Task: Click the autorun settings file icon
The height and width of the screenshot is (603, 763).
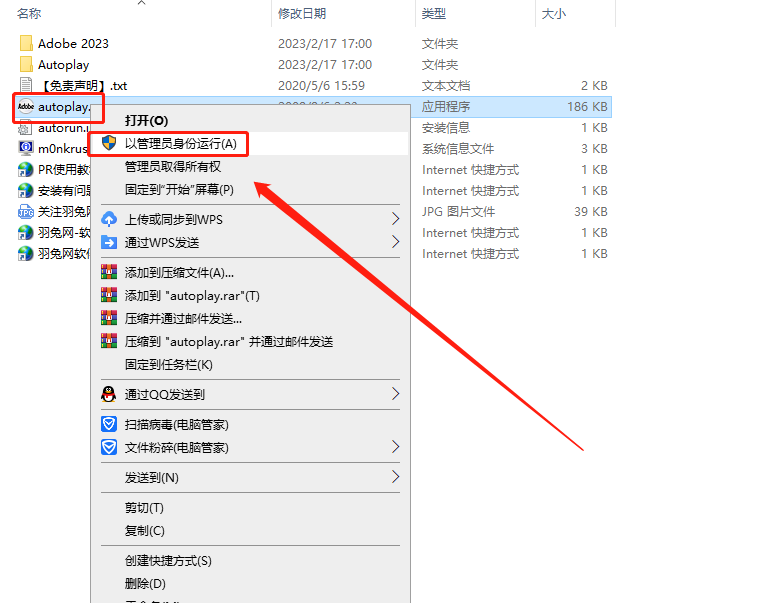Action: [25, 128]
